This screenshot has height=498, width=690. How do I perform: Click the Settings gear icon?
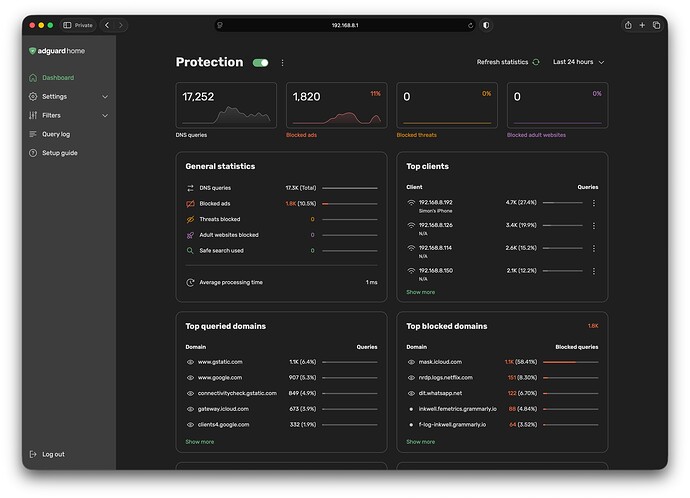(33, 96)
